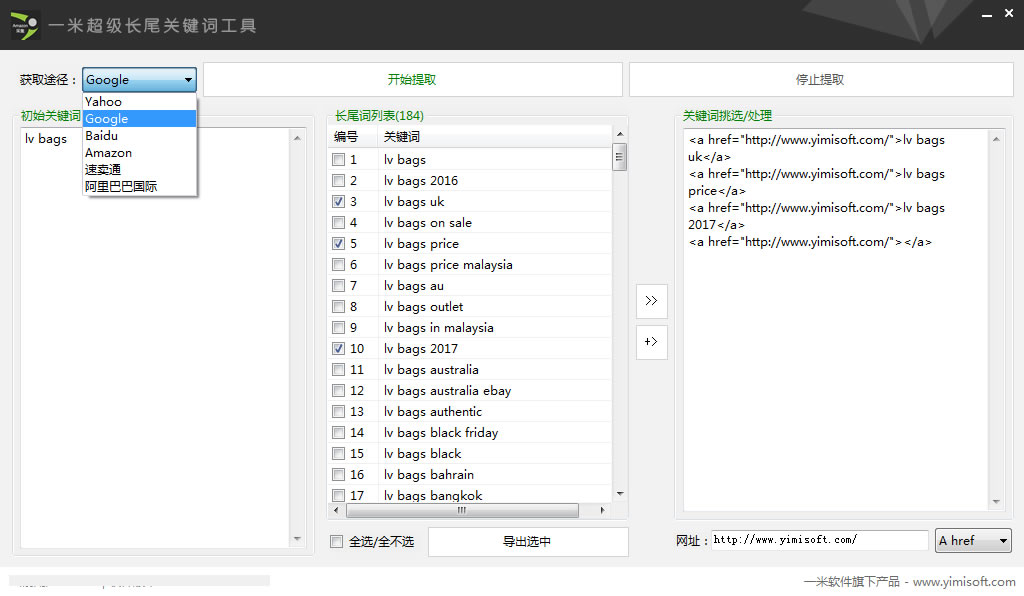The image size is (1024, 596).
Task: Tick the lv bags outlet checkbox
Action: pyautogui.click(x=338, y=306)
